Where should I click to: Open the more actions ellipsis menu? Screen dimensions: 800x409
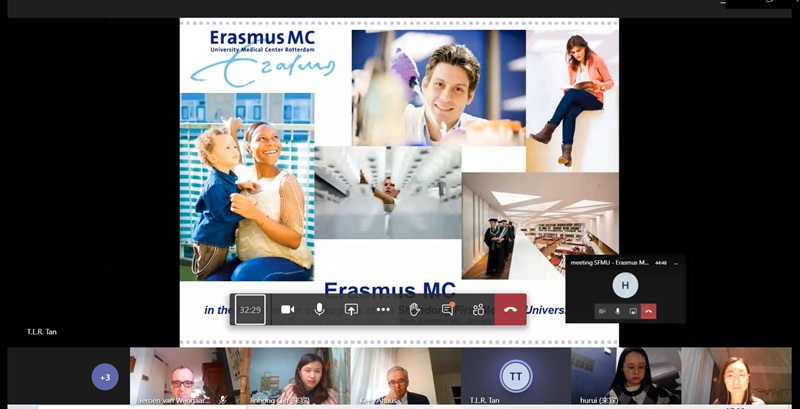pyautogui.click(x=383, y=310)
